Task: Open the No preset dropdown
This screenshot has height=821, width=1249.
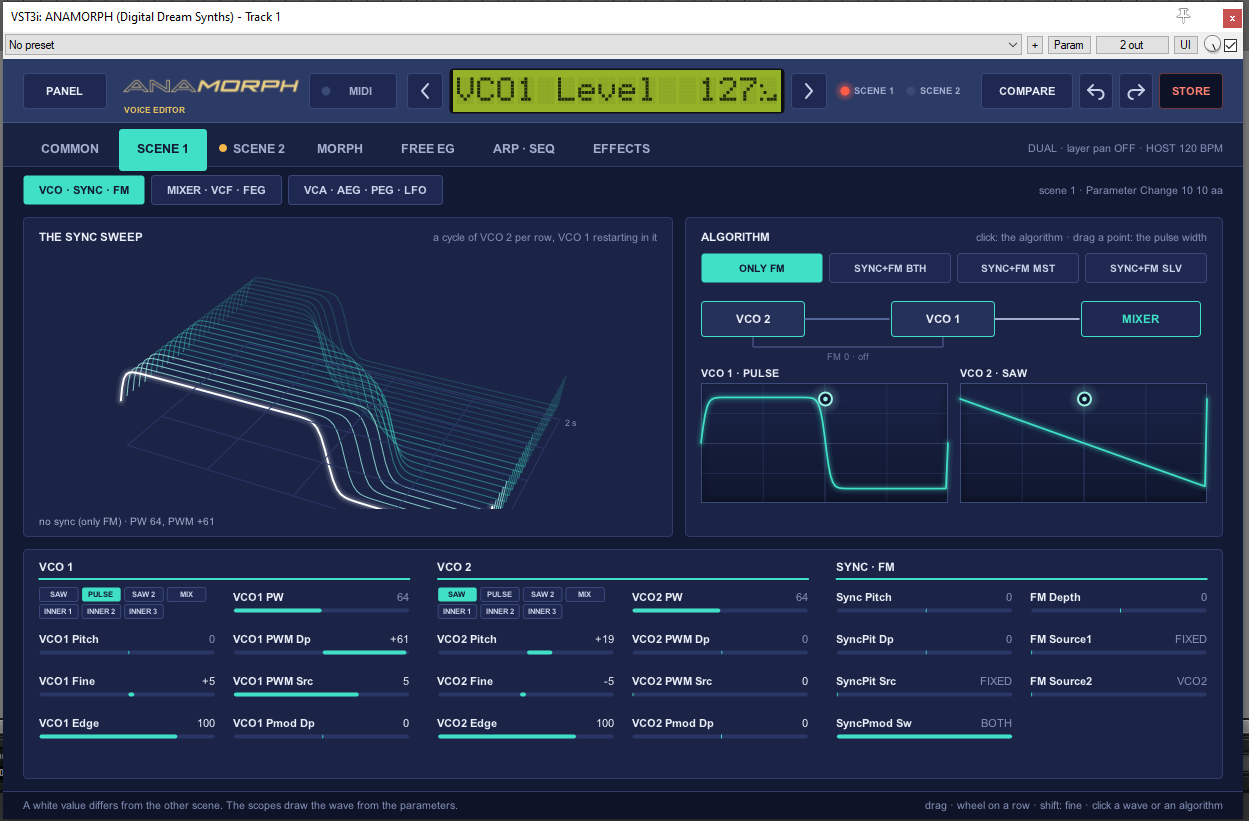Action: click(x=514, y=45)
